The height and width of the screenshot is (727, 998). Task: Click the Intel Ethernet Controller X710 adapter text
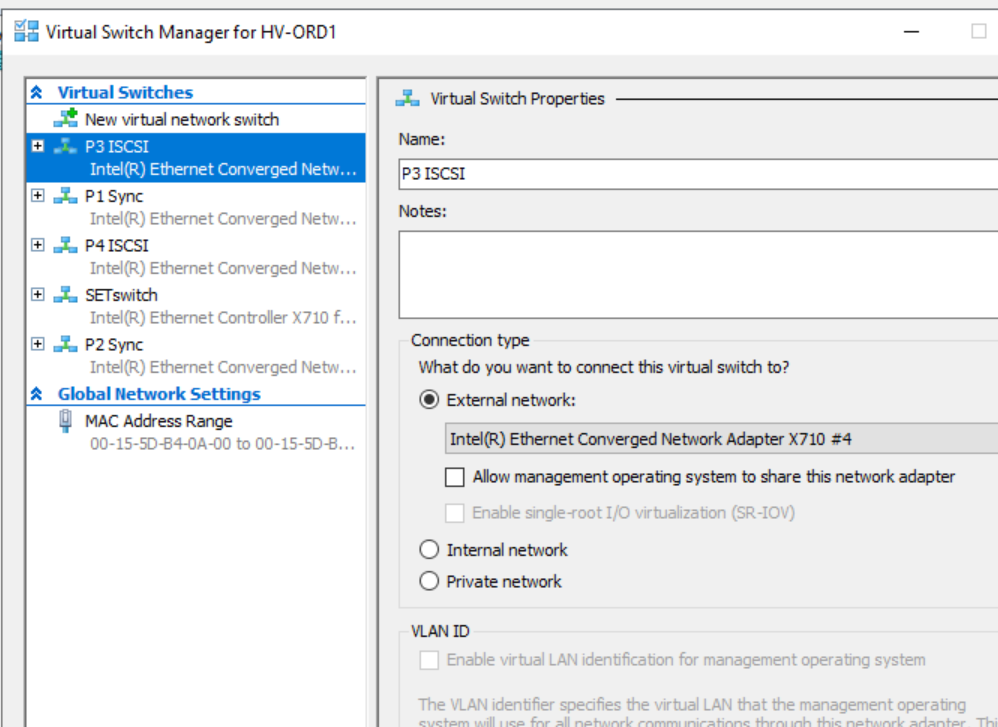point(223,317)
